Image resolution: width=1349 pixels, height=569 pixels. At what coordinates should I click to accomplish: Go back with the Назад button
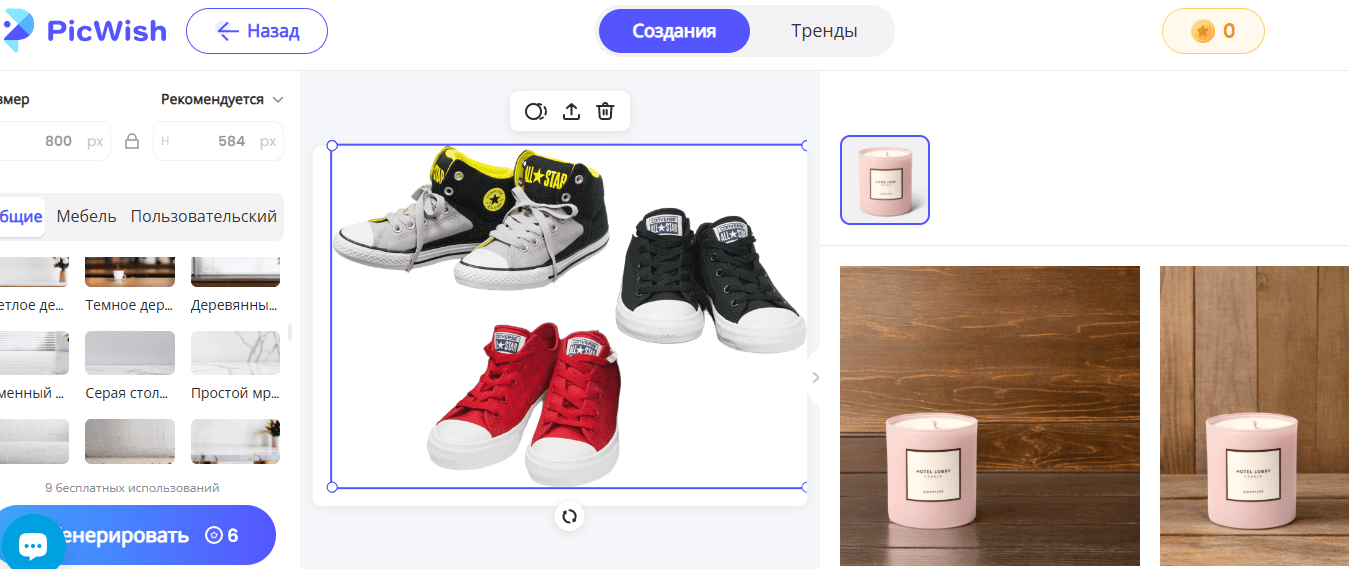tap(257, 31)
